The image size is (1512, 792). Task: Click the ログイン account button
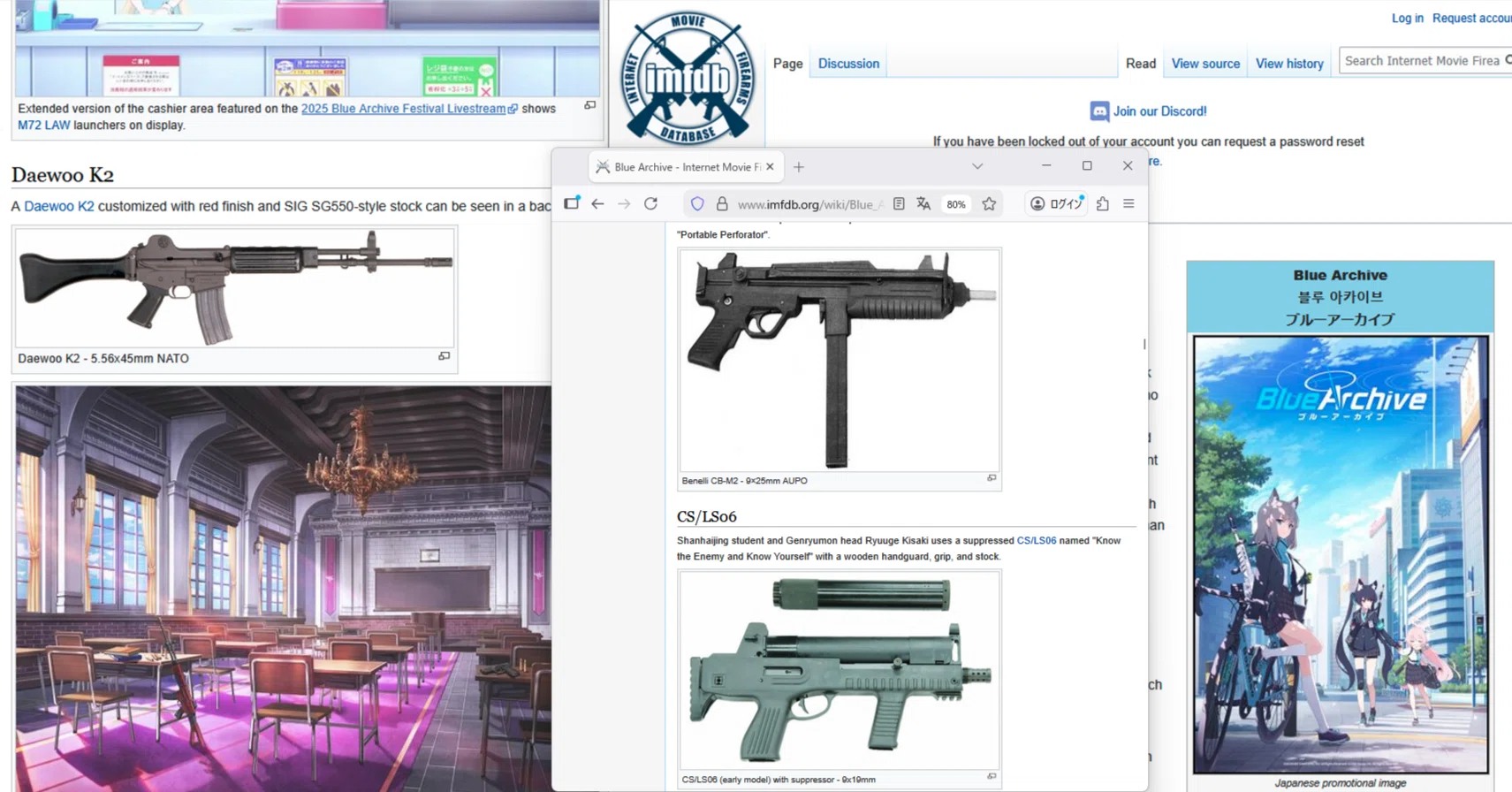1056,204
